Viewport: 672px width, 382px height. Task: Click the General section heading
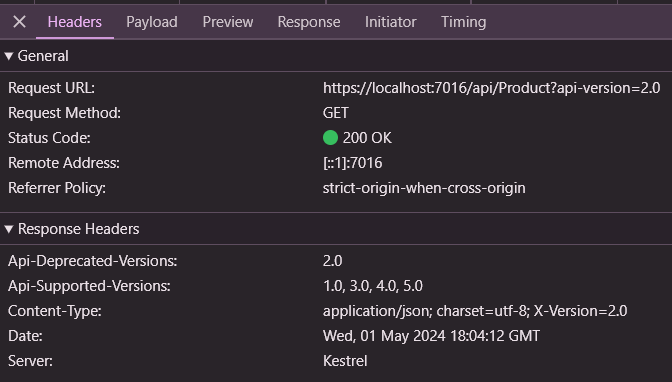click(43, 56)
